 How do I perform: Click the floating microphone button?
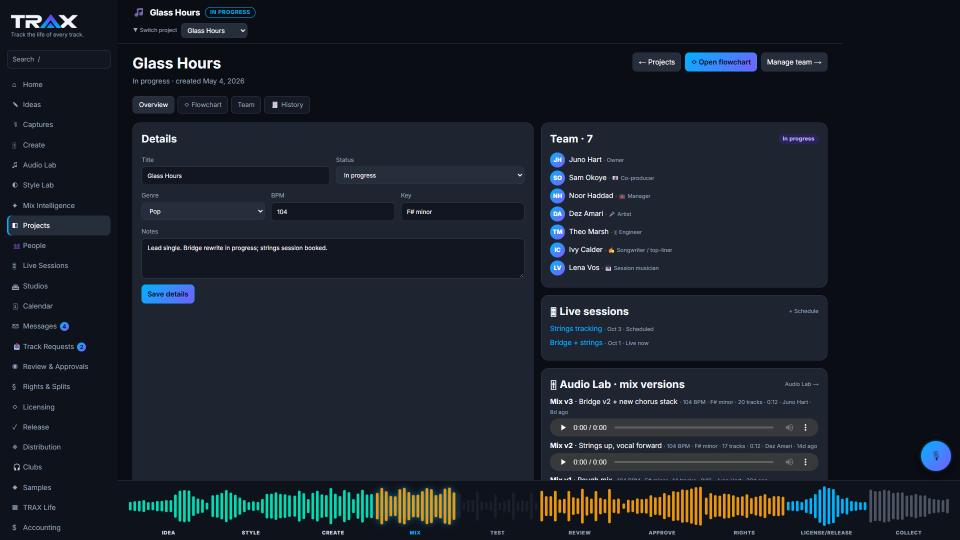[x=936, y=456]
